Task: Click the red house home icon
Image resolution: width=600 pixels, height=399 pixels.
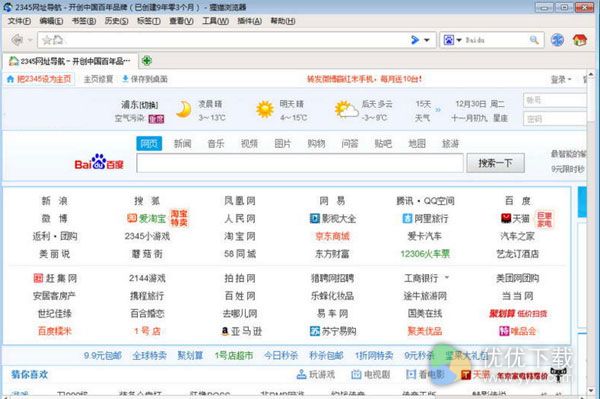Action: coord(580,40)
